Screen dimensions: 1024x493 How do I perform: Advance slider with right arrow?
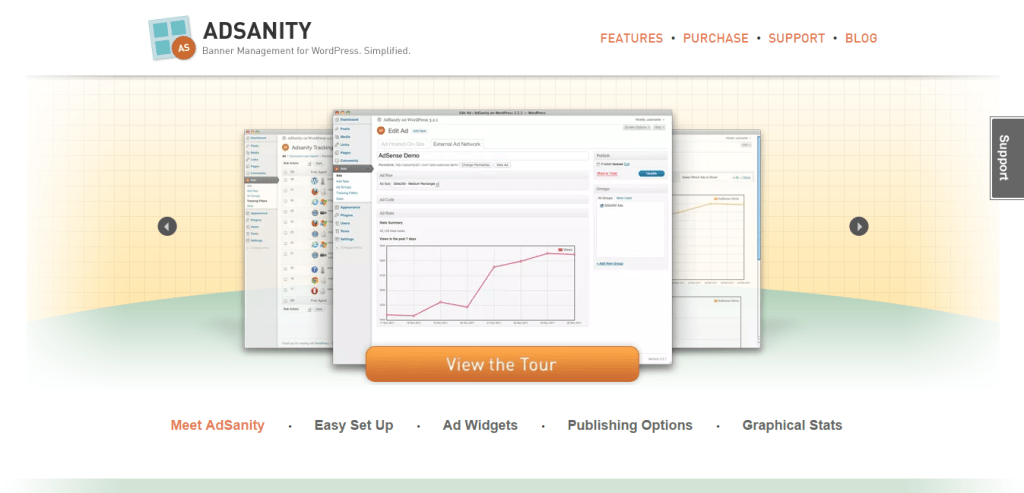(859, 227)
